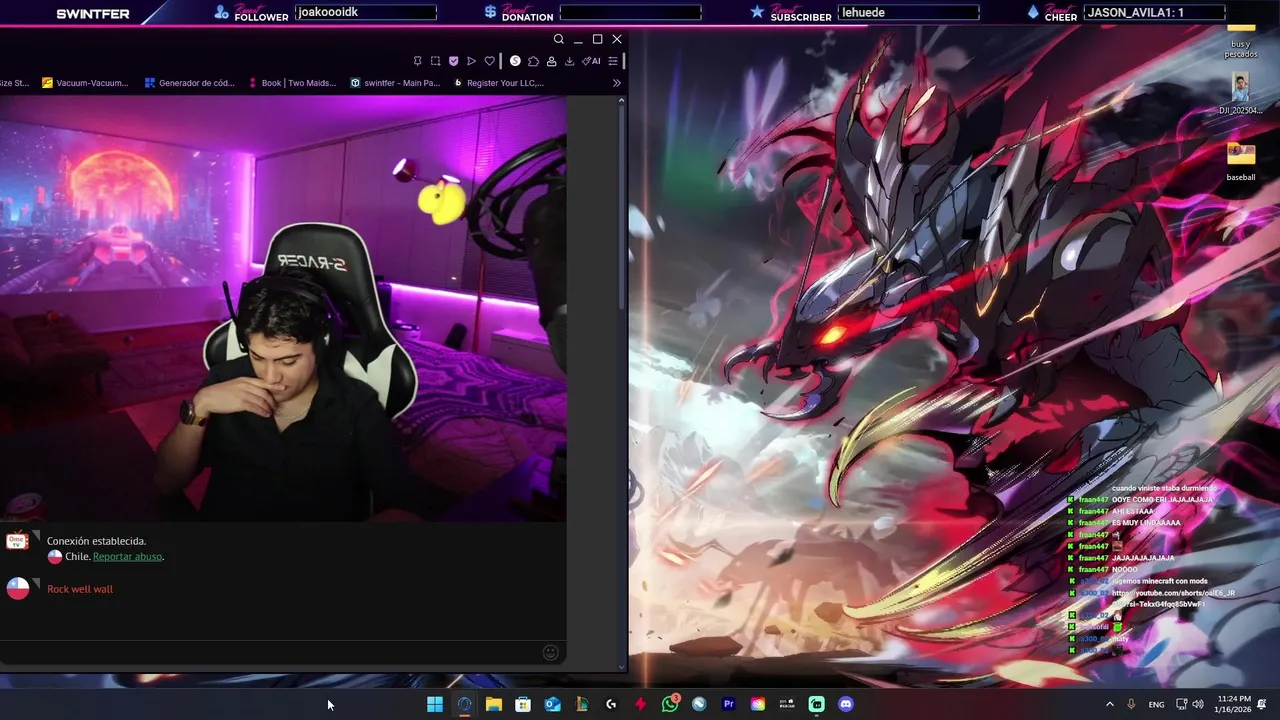Open the volume speaker tray icon
Image resolution: width=1280 pixels, height=720 pixels.
[1198, 704]
